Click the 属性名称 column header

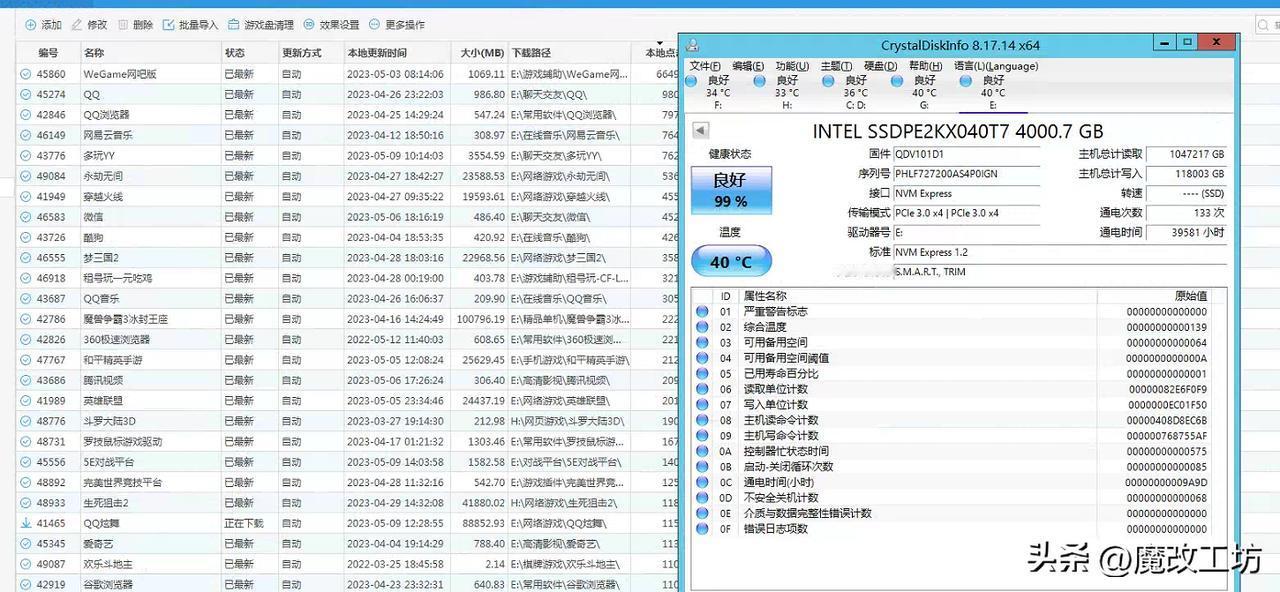tap(917, 296)
